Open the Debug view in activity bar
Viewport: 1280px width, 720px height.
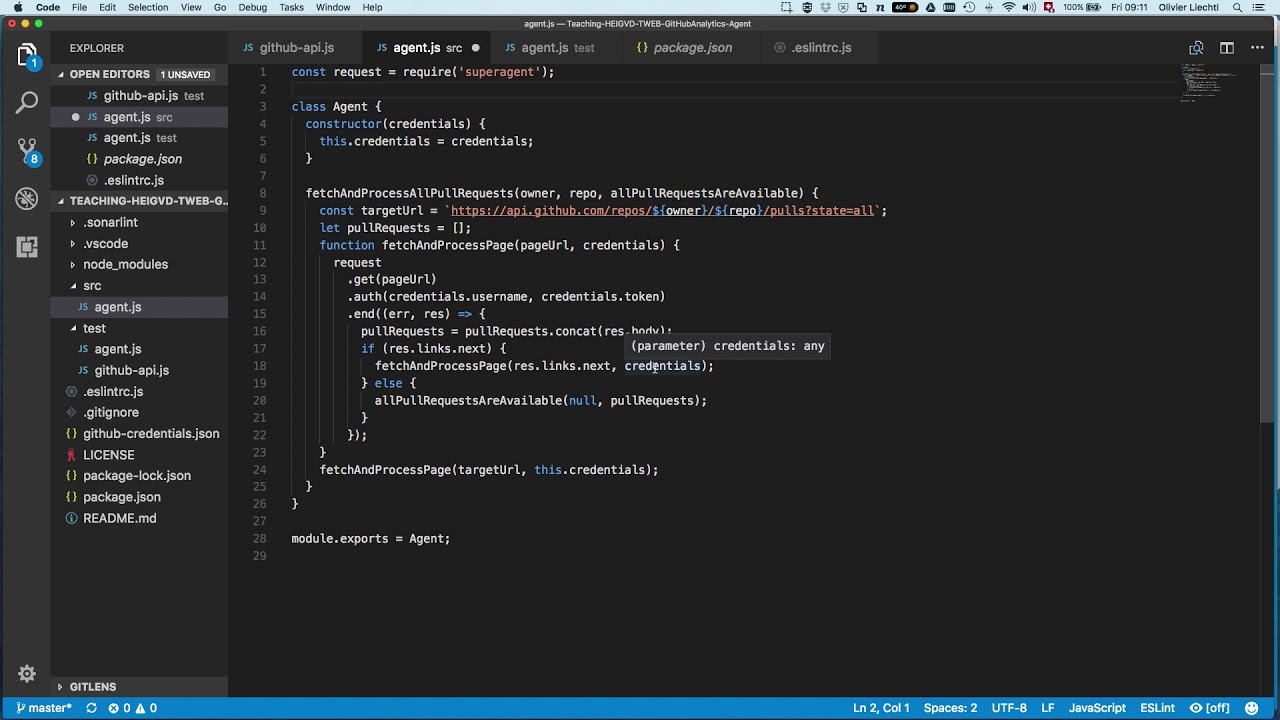click(27, 199)
